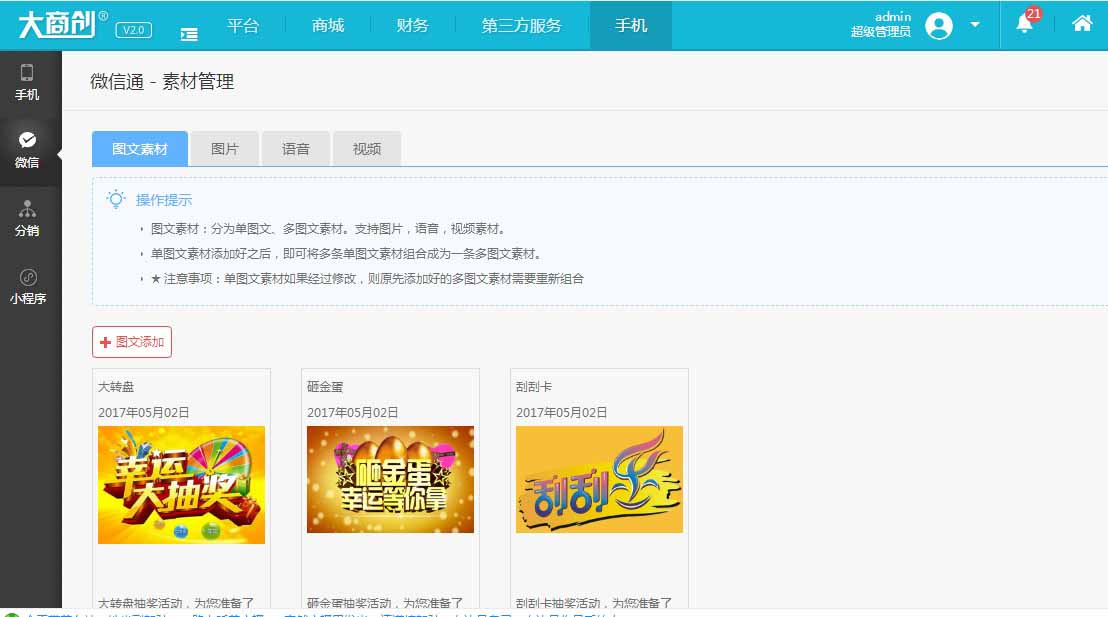Click the 图文添加 button
Image resolution: width=1108 pixels, height=617 pixels.
coord(132,342)
